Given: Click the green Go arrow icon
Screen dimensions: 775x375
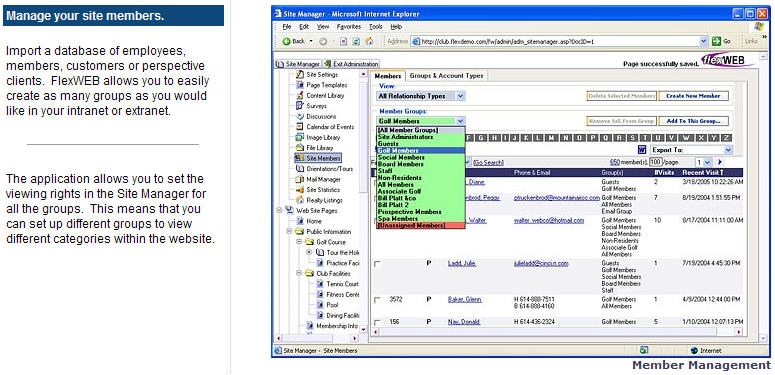Looking at the screenshot, I should pos(716,42).
